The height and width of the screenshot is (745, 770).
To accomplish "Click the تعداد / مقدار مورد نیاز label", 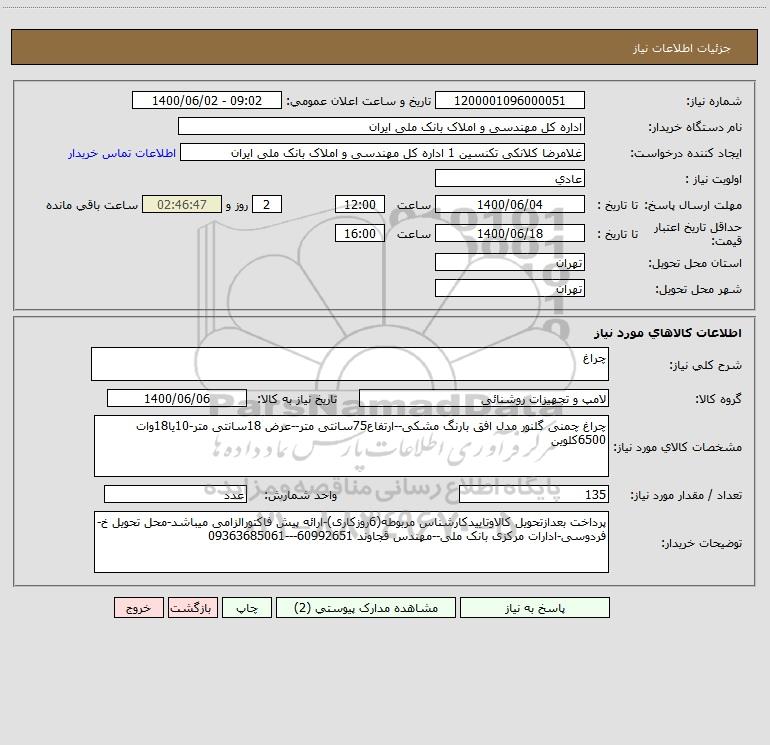I will (x=686, y=496).
